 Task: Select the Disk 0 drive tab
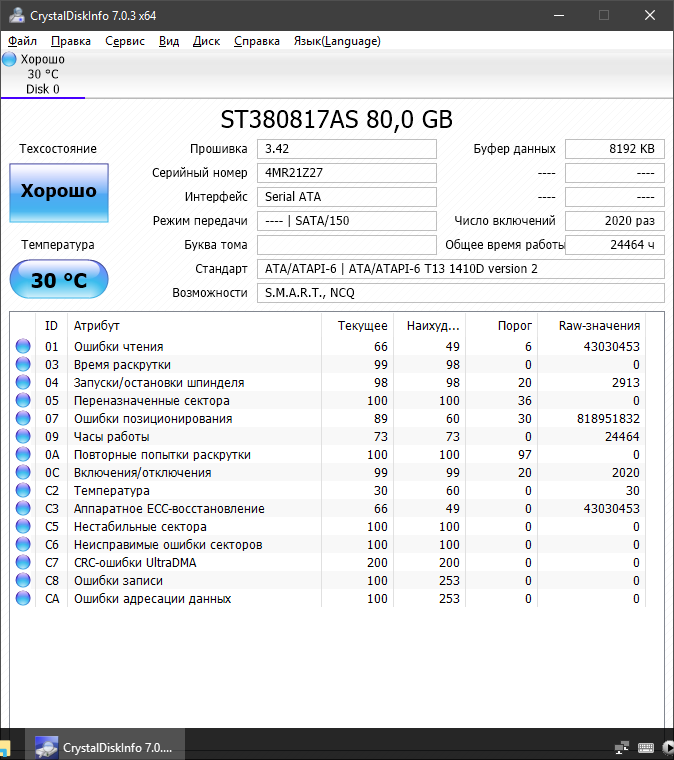click(43, 74)
